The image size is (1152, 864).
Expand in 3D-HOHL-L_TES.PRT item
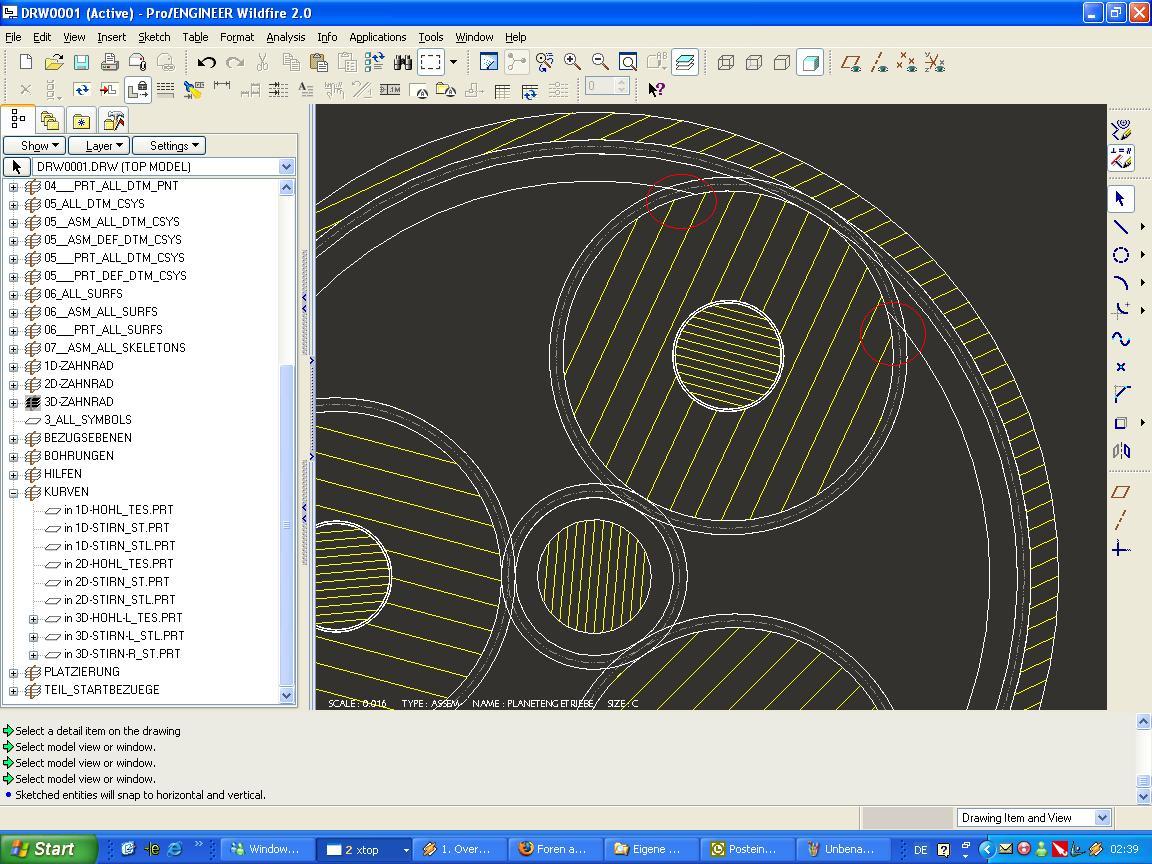[33, 619]
